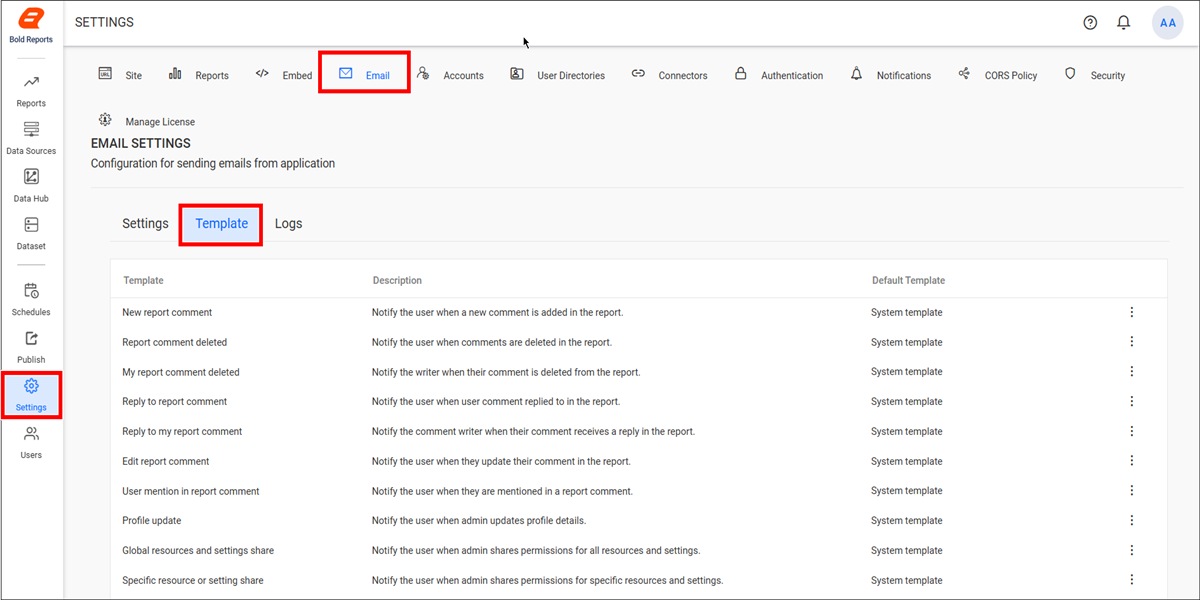Click the Default Template column header
Viewport: 1200px width, 600px height.
click(x=908, y=280)
